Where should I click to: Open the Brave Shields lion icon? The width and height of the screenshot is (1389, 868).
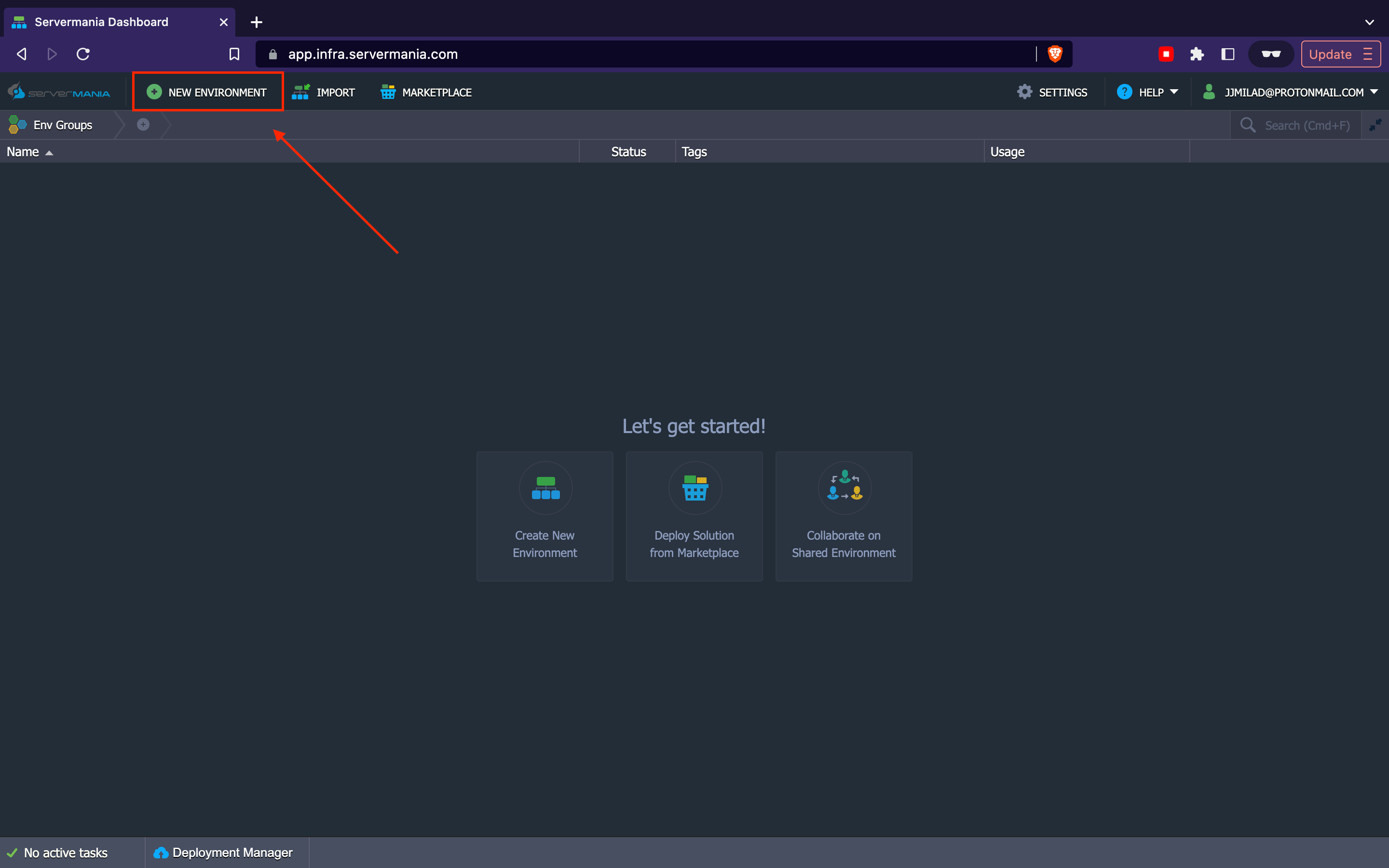[x=1055, y=54]
